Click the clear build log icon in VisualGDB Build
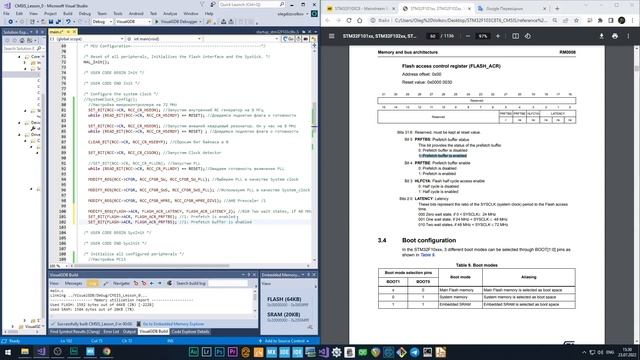Image resolution: width=640 pixels, height=360 pixels. point(106,283)
